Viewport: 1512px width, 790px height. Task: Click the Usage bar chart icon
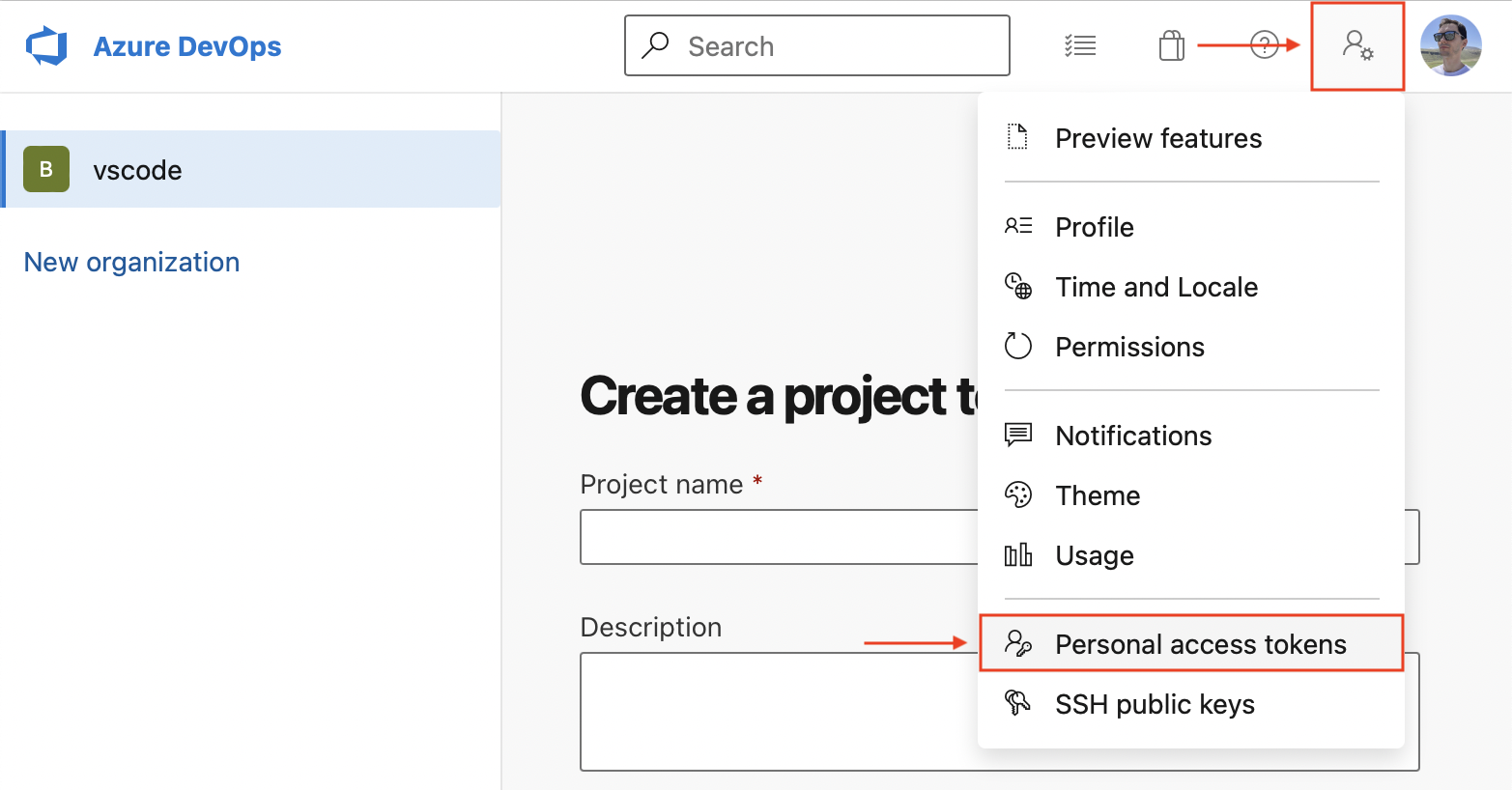tap(1017, 554)
